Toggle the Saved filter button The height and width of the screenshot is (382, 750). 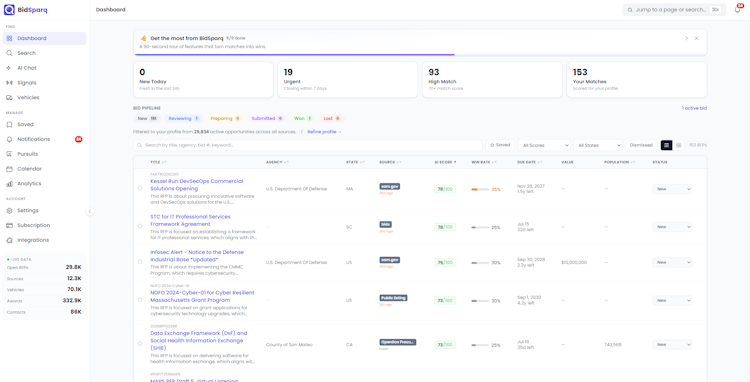tap(500, 145)
